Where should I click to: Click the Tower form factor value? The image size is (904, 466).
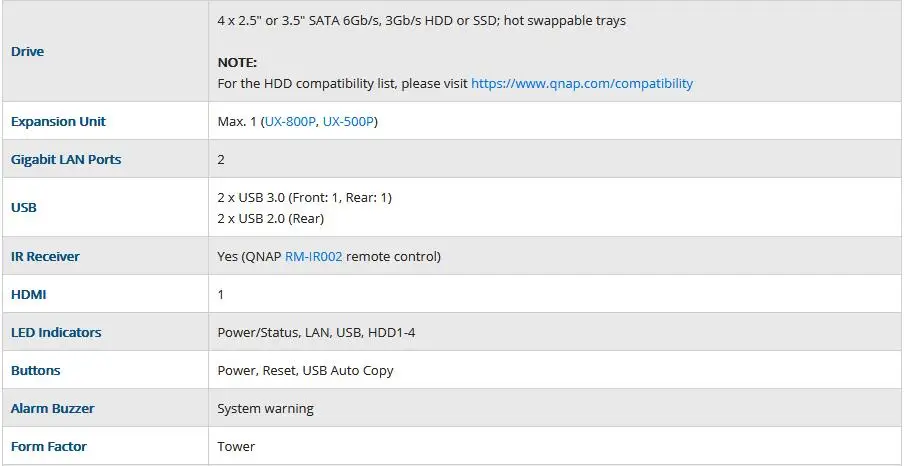pyautogui.click(x=236, y=446)
